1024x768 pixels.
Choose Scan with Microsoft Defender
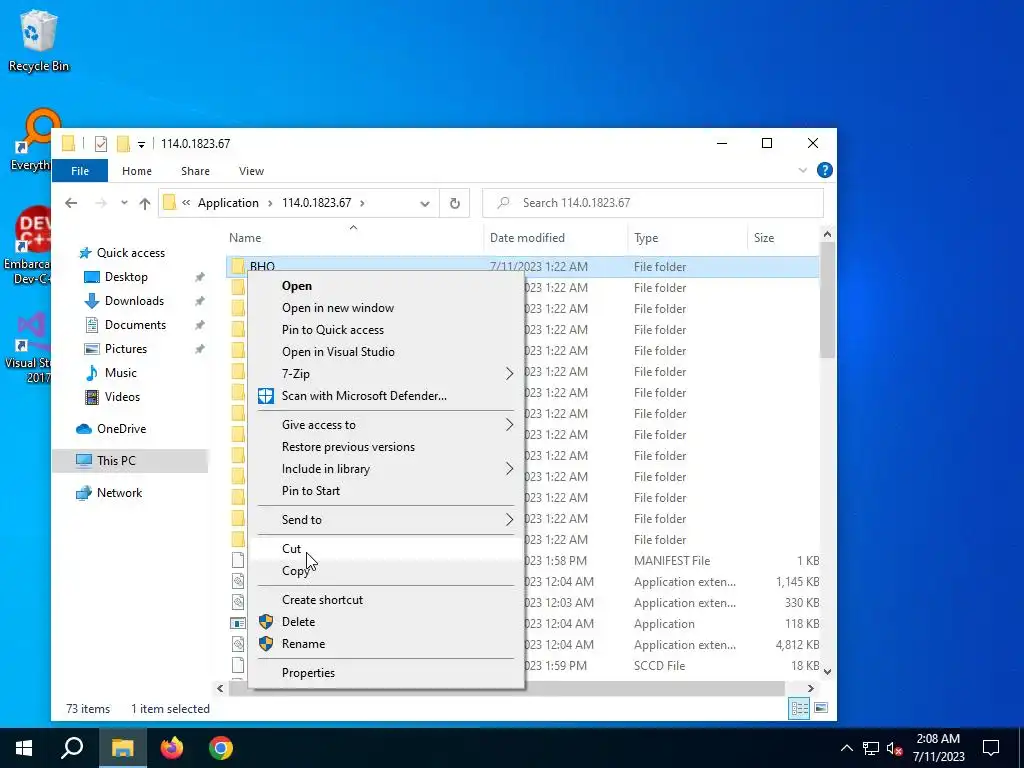[385, 396]
